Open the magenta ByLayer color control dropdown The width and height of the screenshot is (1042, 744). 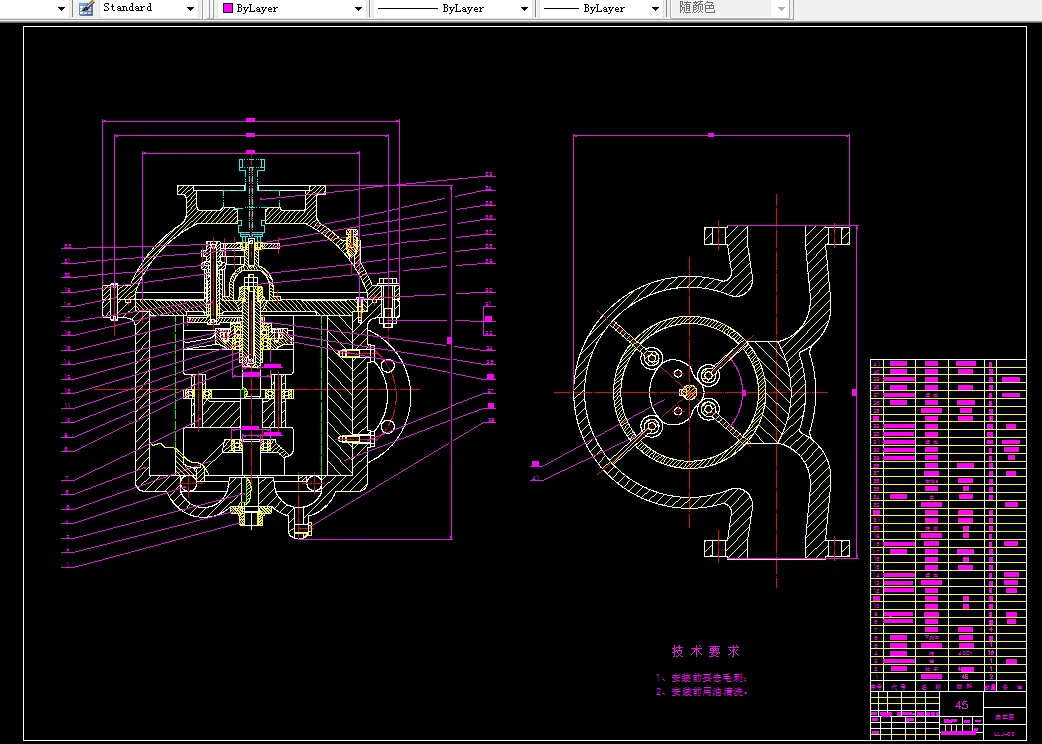[293, 9]
